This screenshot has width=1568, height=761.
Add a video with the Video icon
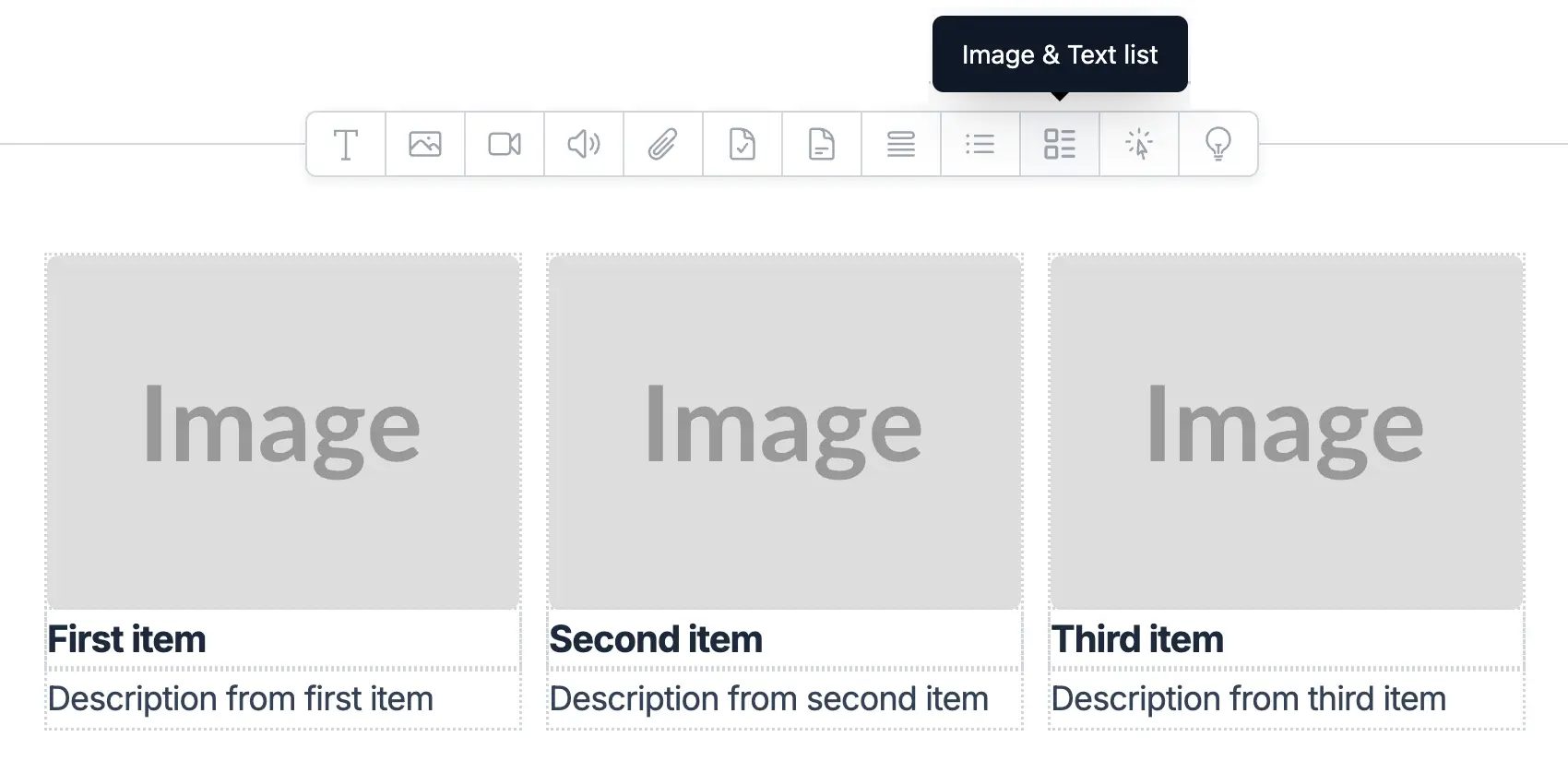click(504, 144)
